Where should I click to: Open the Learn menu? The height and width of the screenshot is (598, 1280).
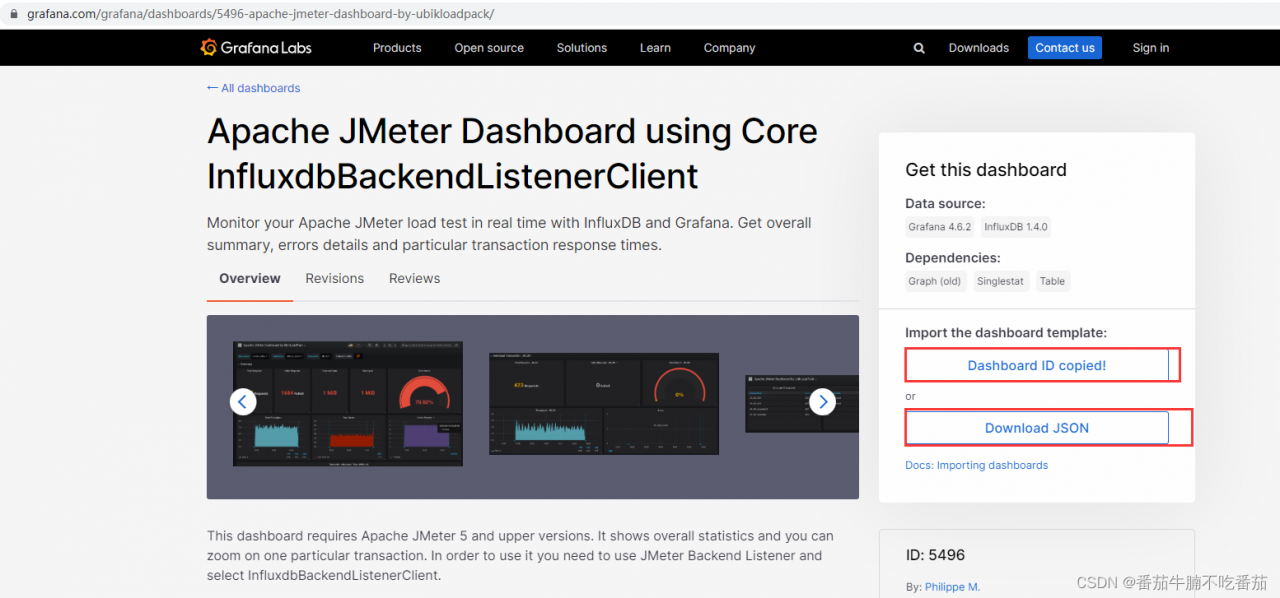(655, 48)
